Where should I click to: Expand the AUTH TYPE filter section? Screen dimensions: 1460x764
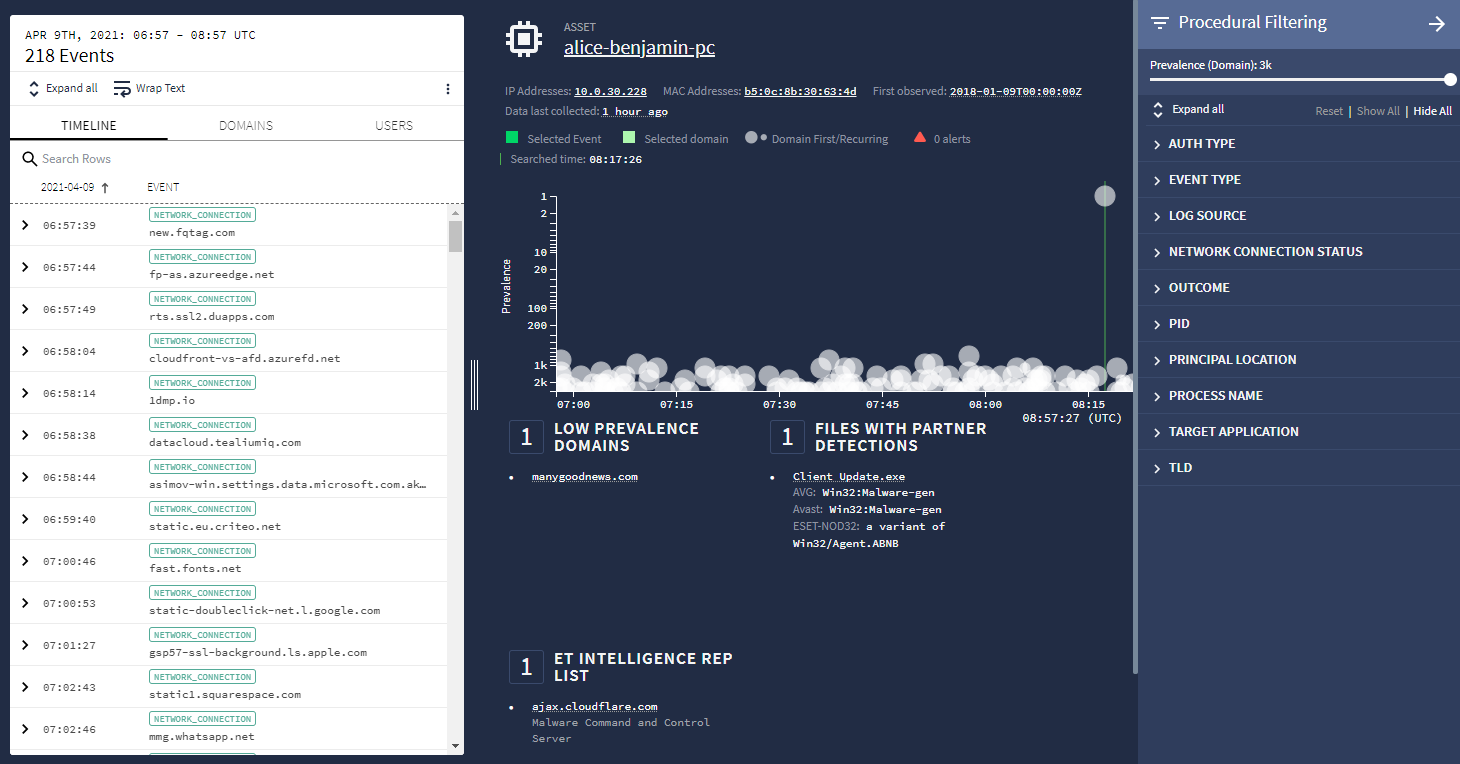click(x=1158, y=144)
